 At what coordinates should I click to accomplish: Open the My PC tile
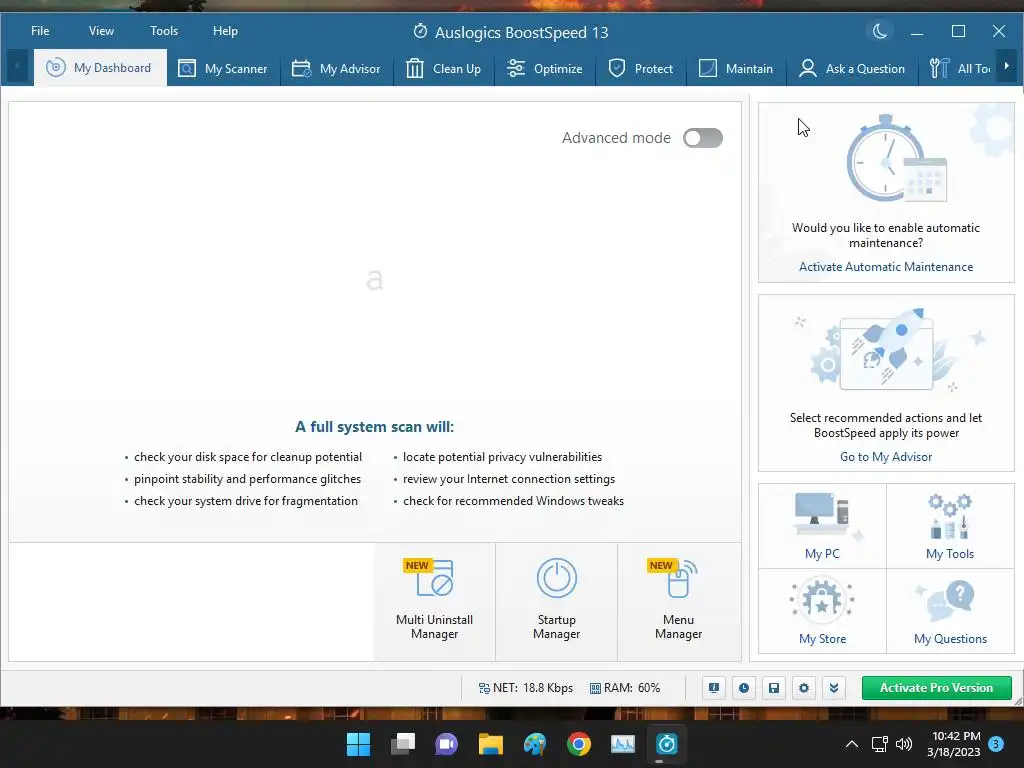(822, 526)
